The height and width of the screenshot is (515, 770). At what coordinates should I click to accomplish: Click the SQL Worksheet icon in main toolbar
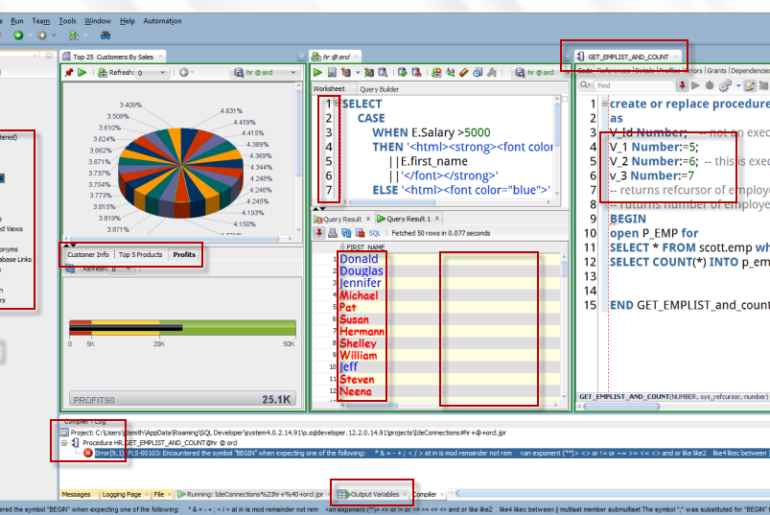point(74,35)
